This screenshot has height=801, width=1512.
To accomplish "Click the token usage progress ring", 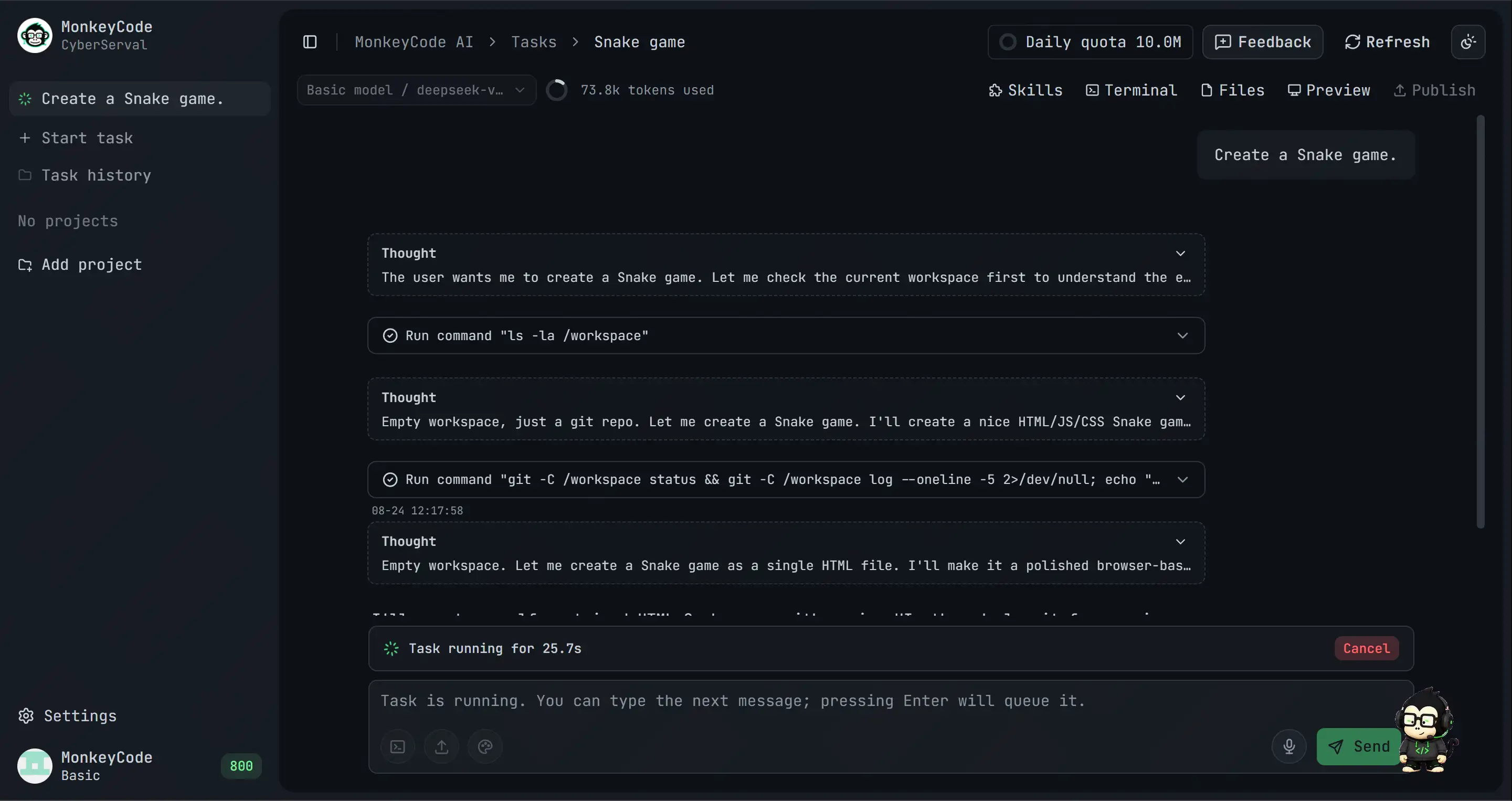I will coord(556,90).
